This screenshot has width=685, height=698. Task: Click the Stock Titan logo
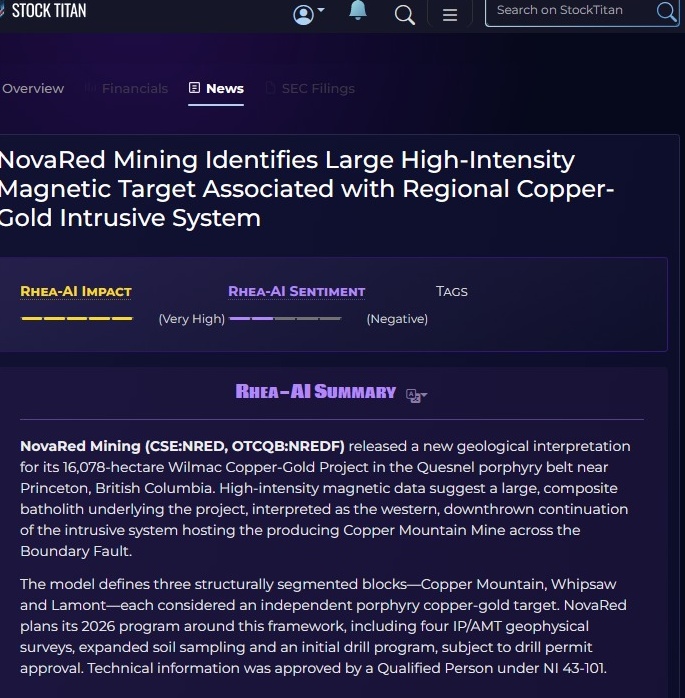tap(45, 10)
